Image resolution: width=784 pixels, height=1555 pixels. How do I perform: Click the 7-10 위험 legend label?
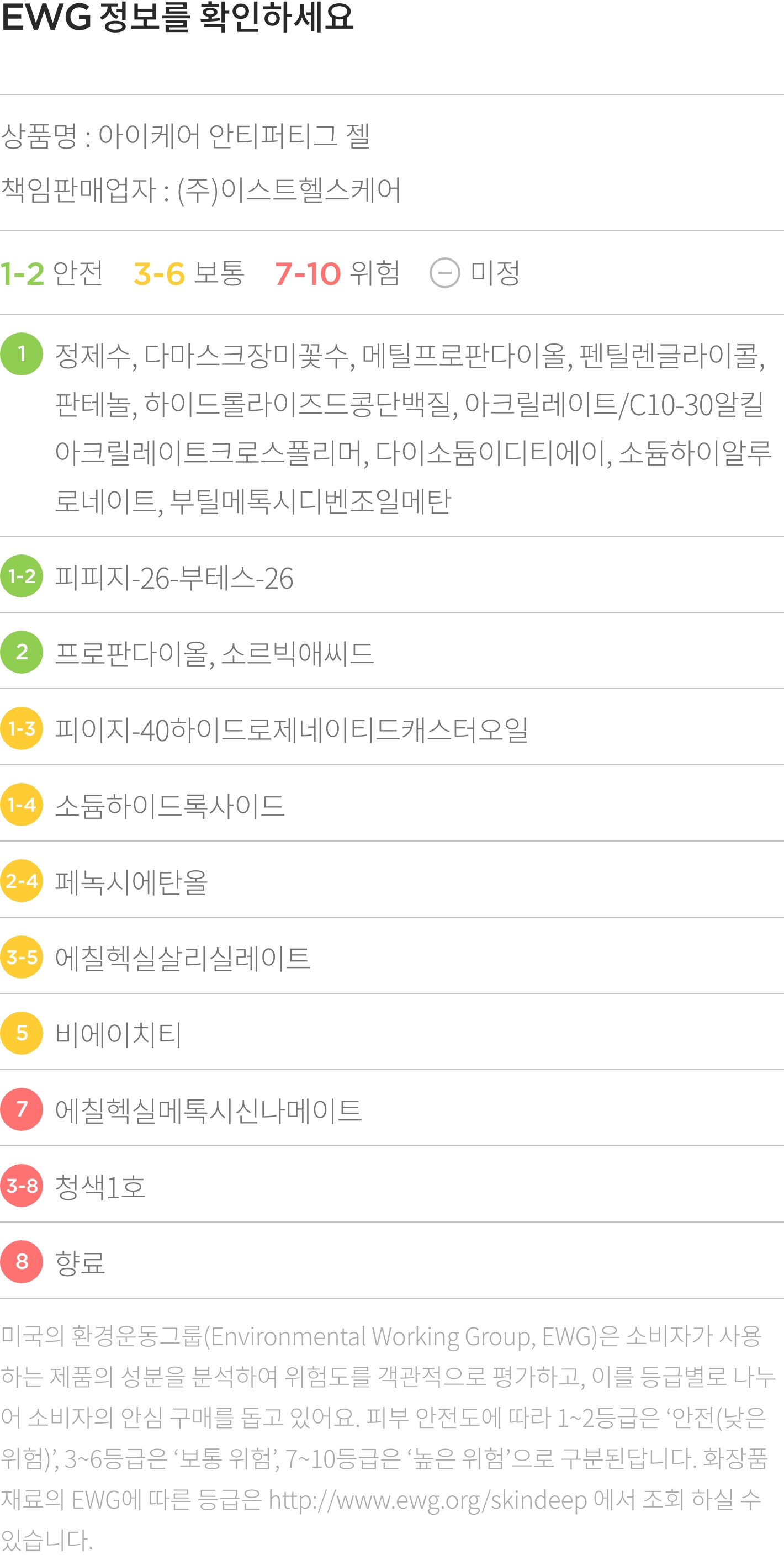(x=337, y=273)
